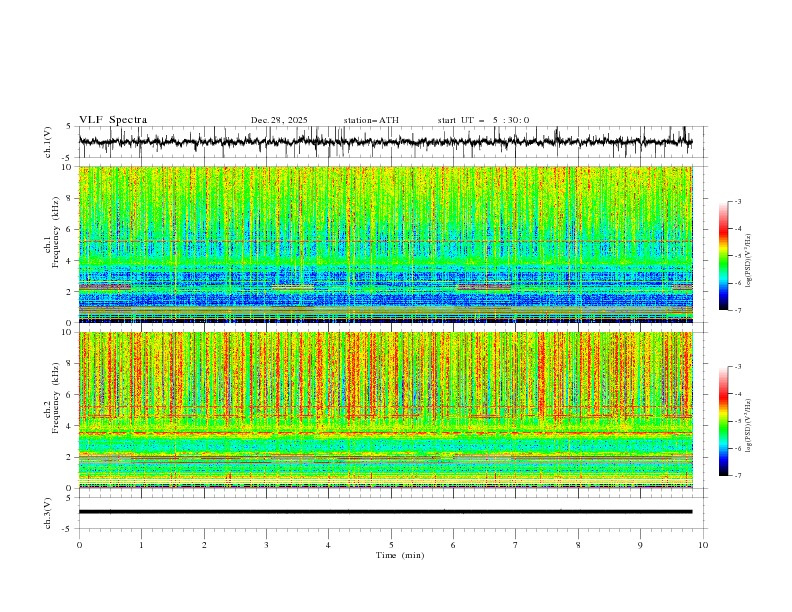Click the ch.1 colorbar log(PSD) label

point(748,261)
